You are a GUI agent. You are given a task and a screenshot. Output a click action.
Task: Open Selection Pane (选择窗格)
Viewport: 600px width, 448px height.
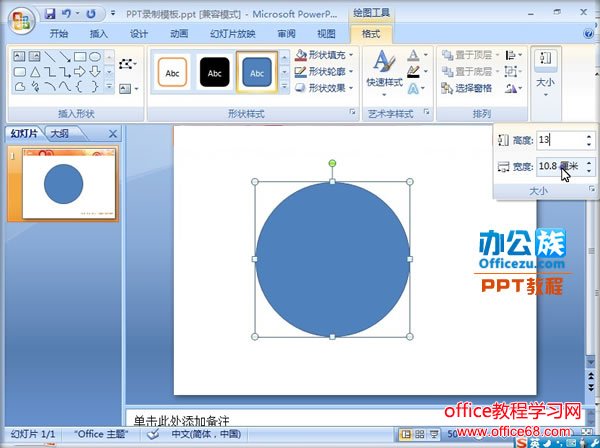(466, 88)
